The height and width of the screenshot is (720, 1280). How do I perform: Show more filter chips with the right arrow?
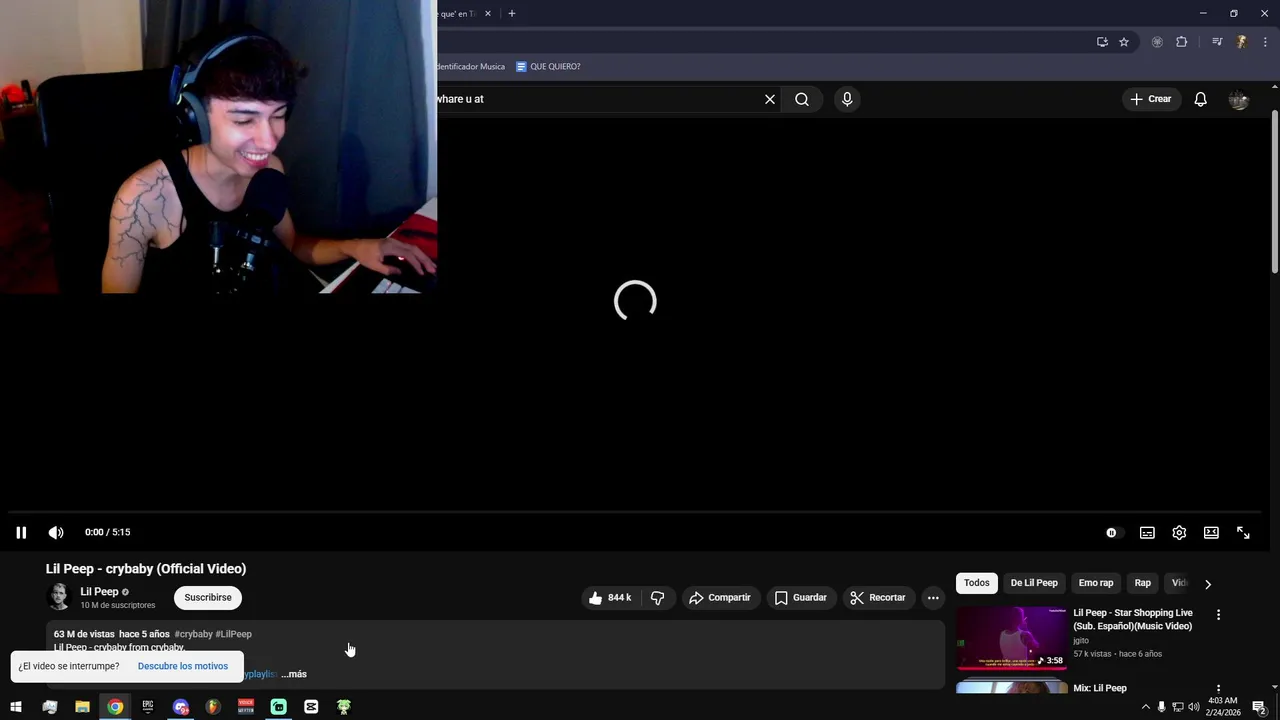(x=1208, y=584)
